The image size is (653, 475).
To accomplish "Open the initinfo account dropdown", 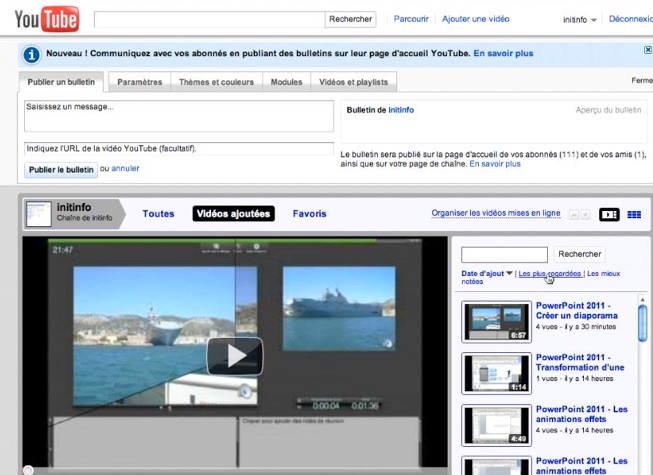I will 580,20.
